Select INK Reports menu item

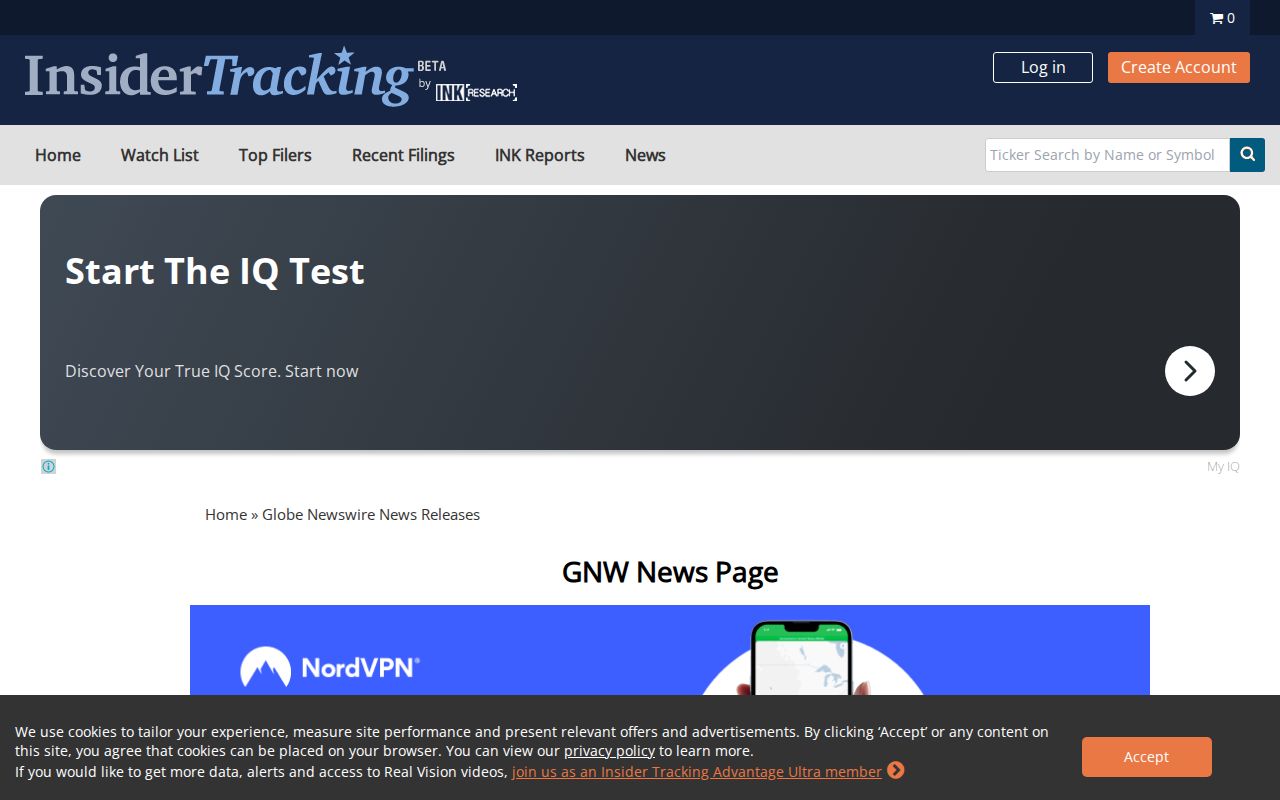(x=540, y=155)
